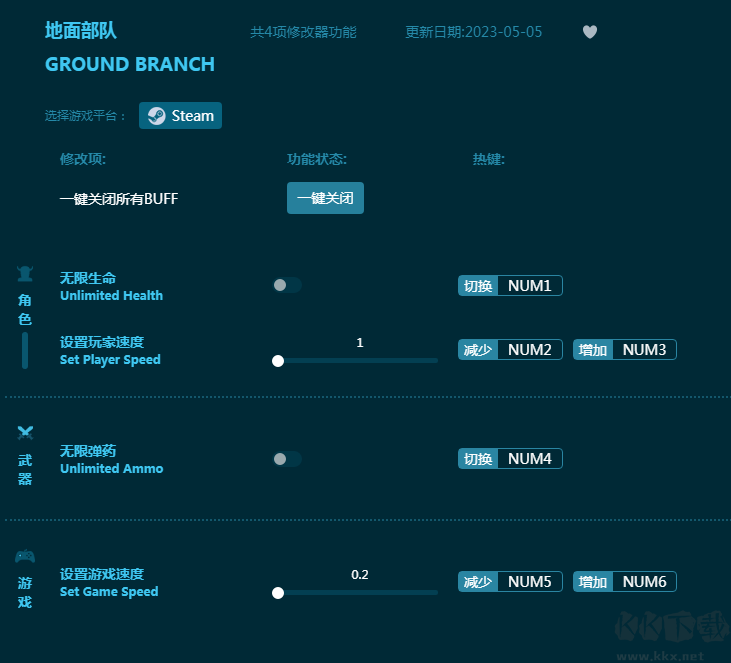The image size is (731, 663).
Task: Click the 共4项修改器功能 text
Action: pos(303,32)
